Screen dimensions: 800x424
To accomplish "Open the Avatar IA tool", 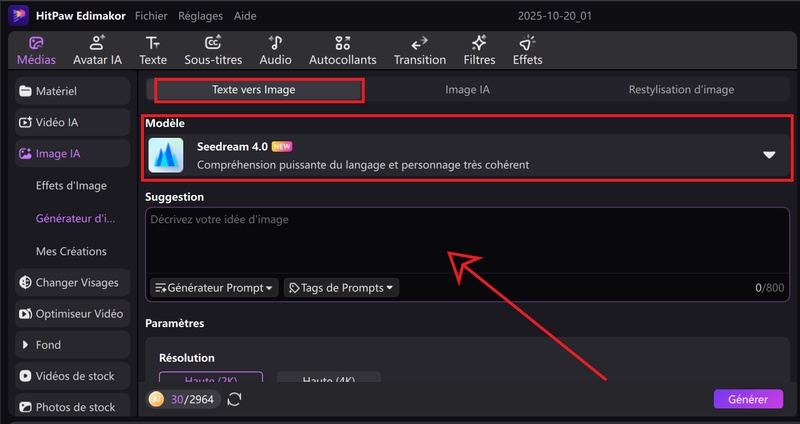I will [97, 51].
